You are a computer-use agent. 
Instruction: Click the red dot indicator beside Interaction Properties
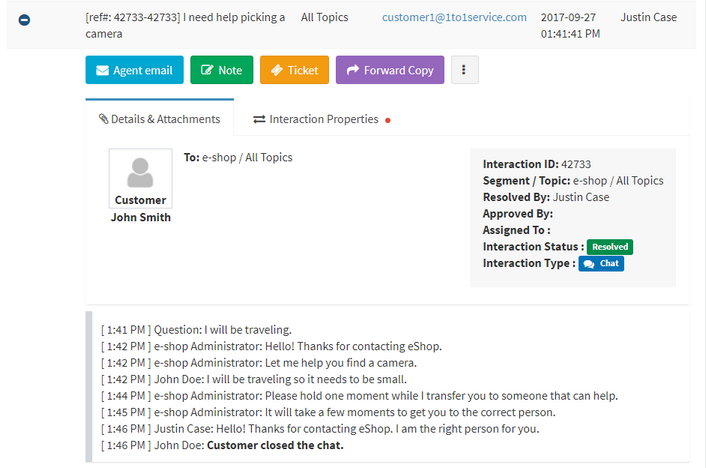[388, 120]
